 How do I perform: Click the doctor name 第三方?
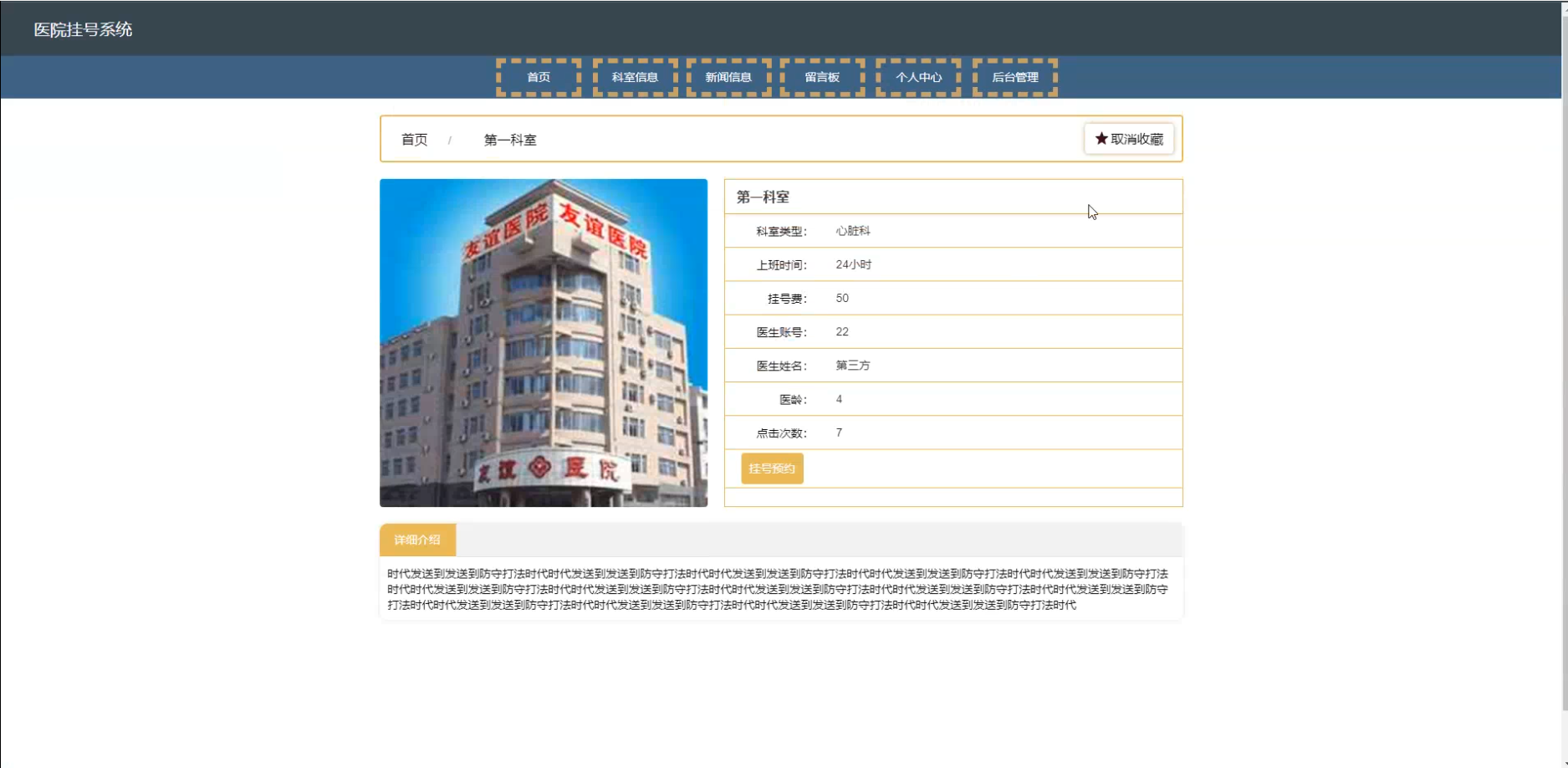pyautogui.click(x=853, y=366)
